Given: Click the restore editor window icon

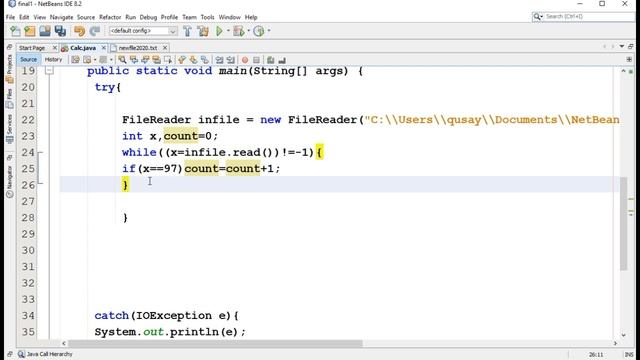Looking at the screenshot, I should point(631,47).
